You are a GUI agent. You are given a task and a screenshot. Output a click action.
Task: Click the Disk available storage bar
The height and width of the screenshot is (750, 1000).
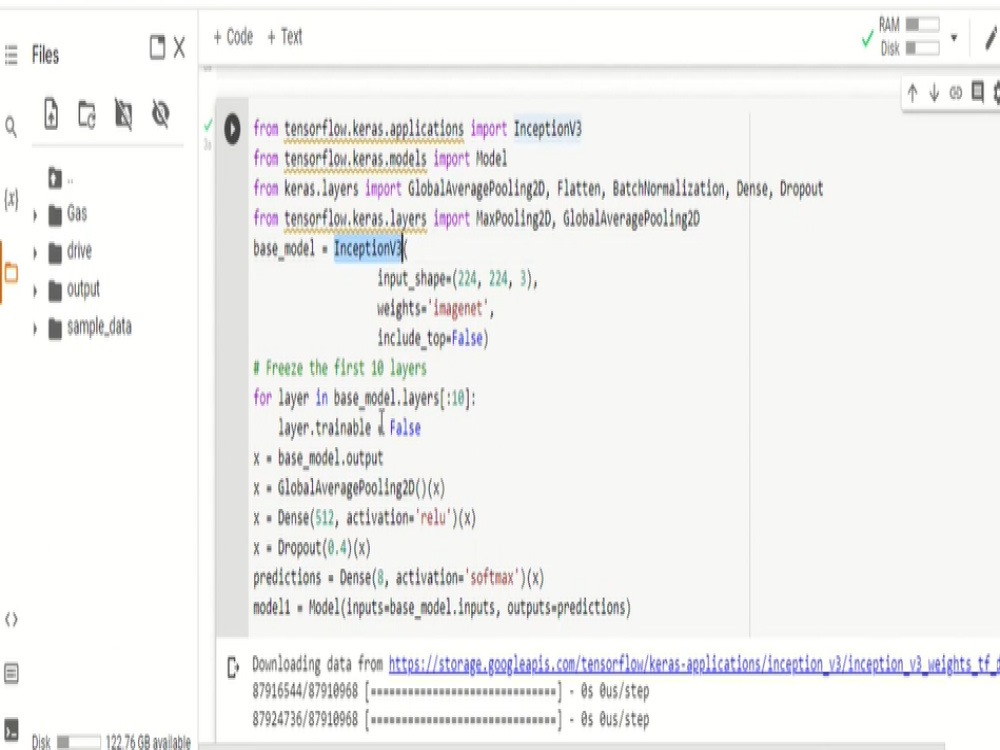78,742
